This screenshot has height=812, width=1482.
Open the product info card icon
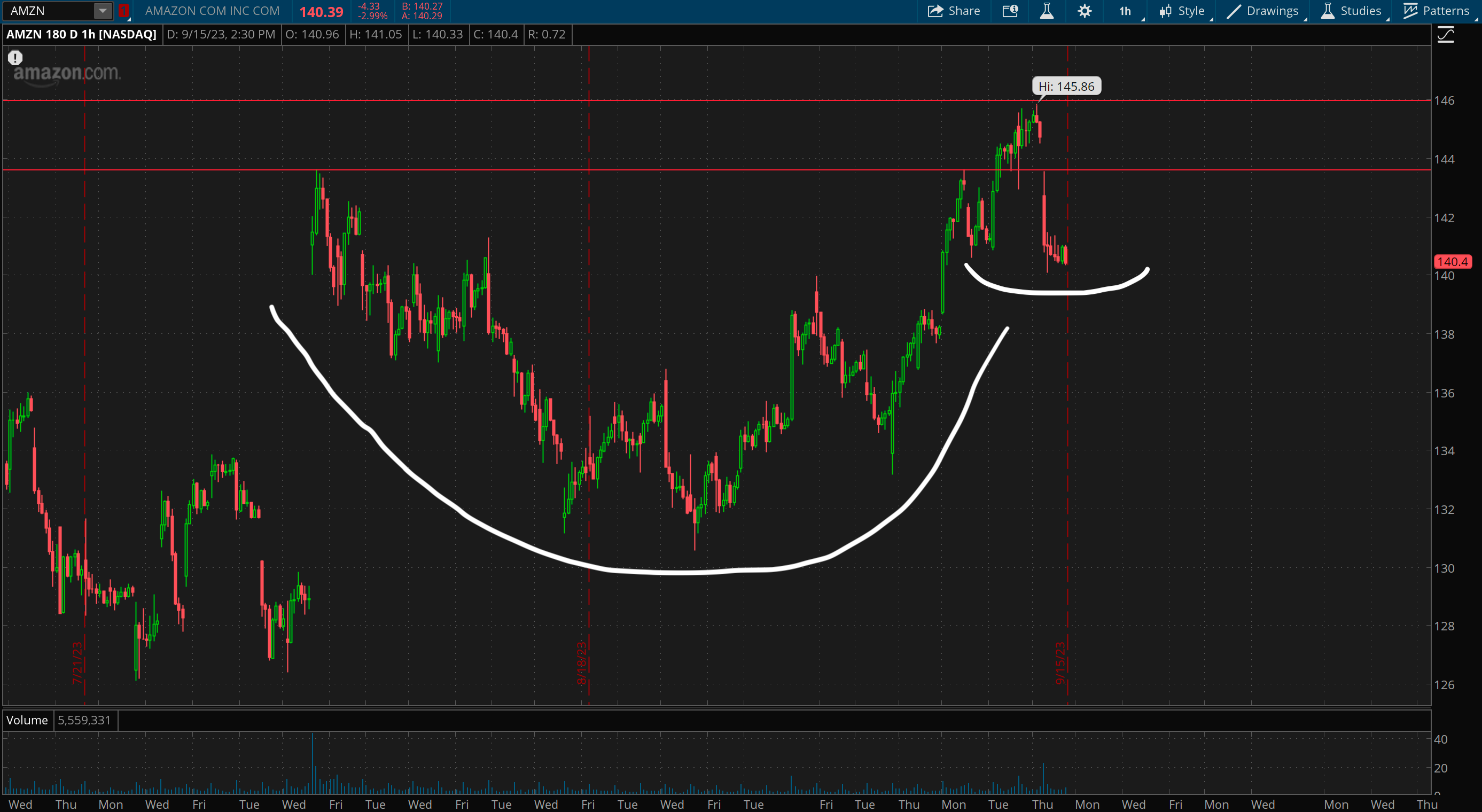[x=1010, y=11]
